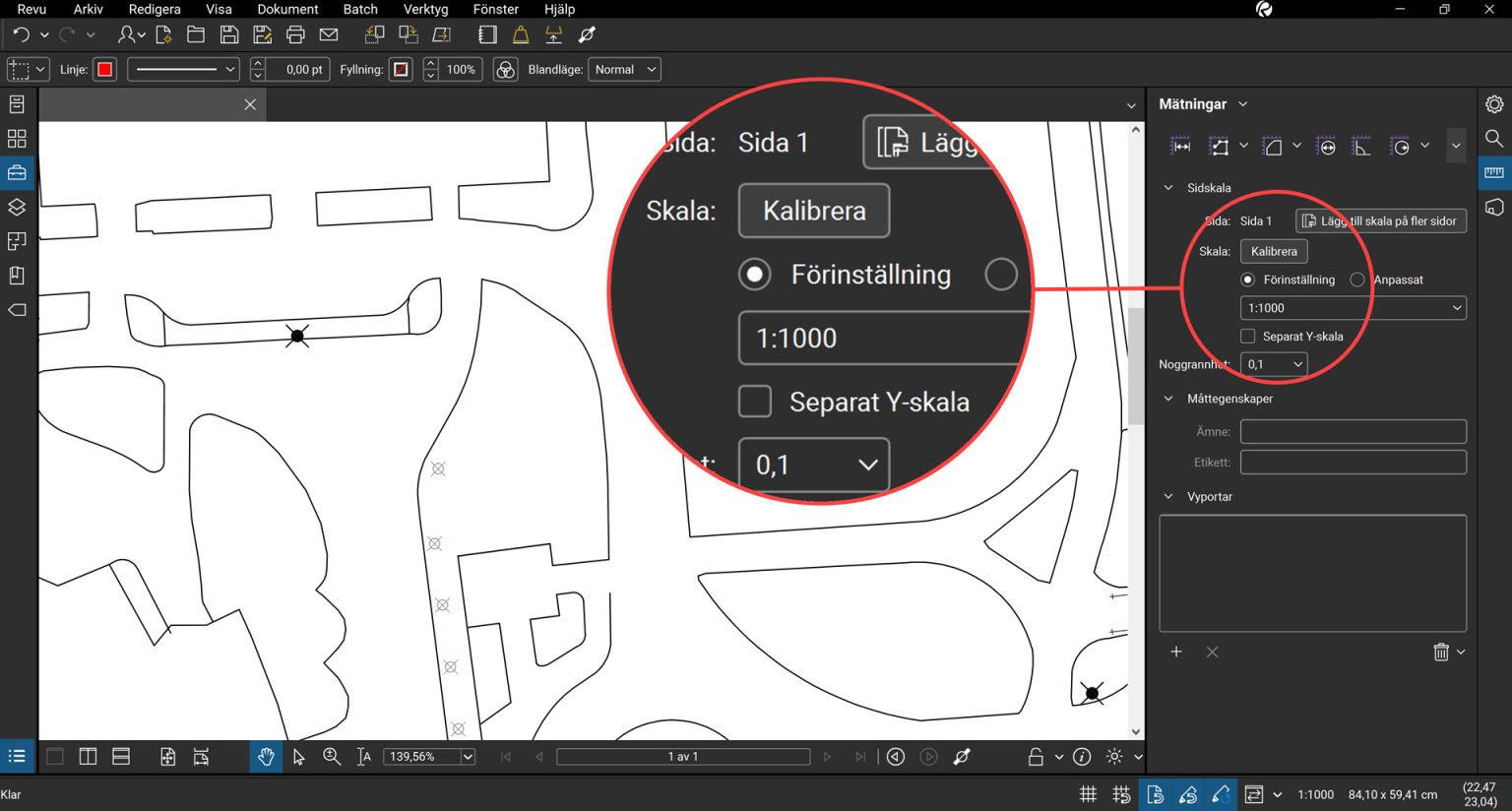1512x811 pixels.
Task: Select the Anpassat radio button
Action: [x=1357, y=281]
